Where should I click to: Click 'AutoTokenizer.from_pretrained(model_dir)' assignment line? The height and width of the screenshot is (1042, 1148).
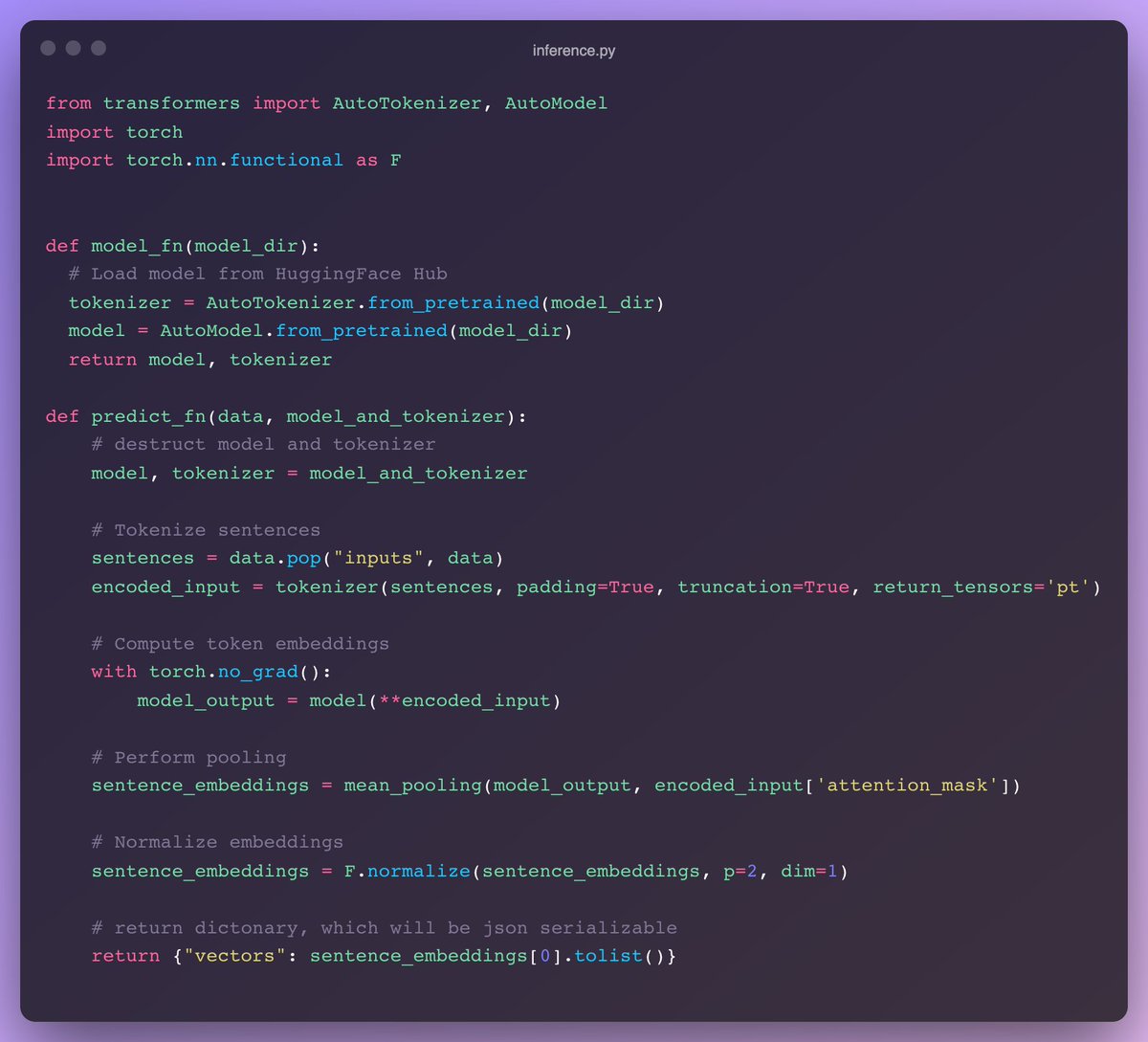tap(366, 302)
